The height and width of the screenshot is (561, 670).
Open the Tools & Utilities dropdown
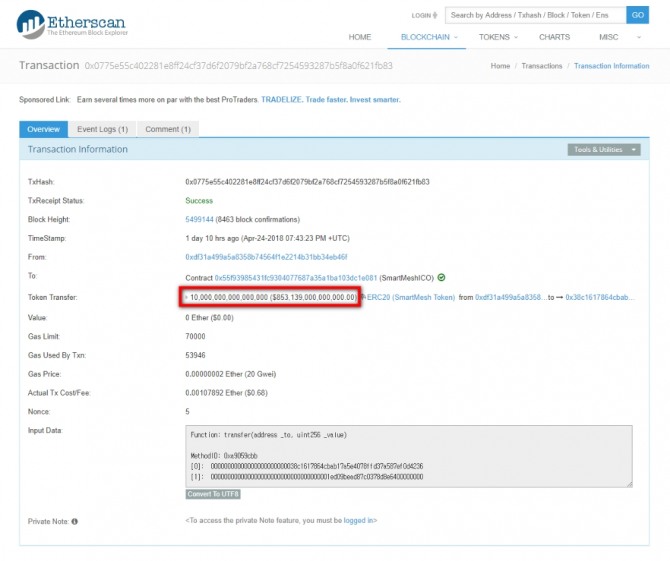(604, 150)
